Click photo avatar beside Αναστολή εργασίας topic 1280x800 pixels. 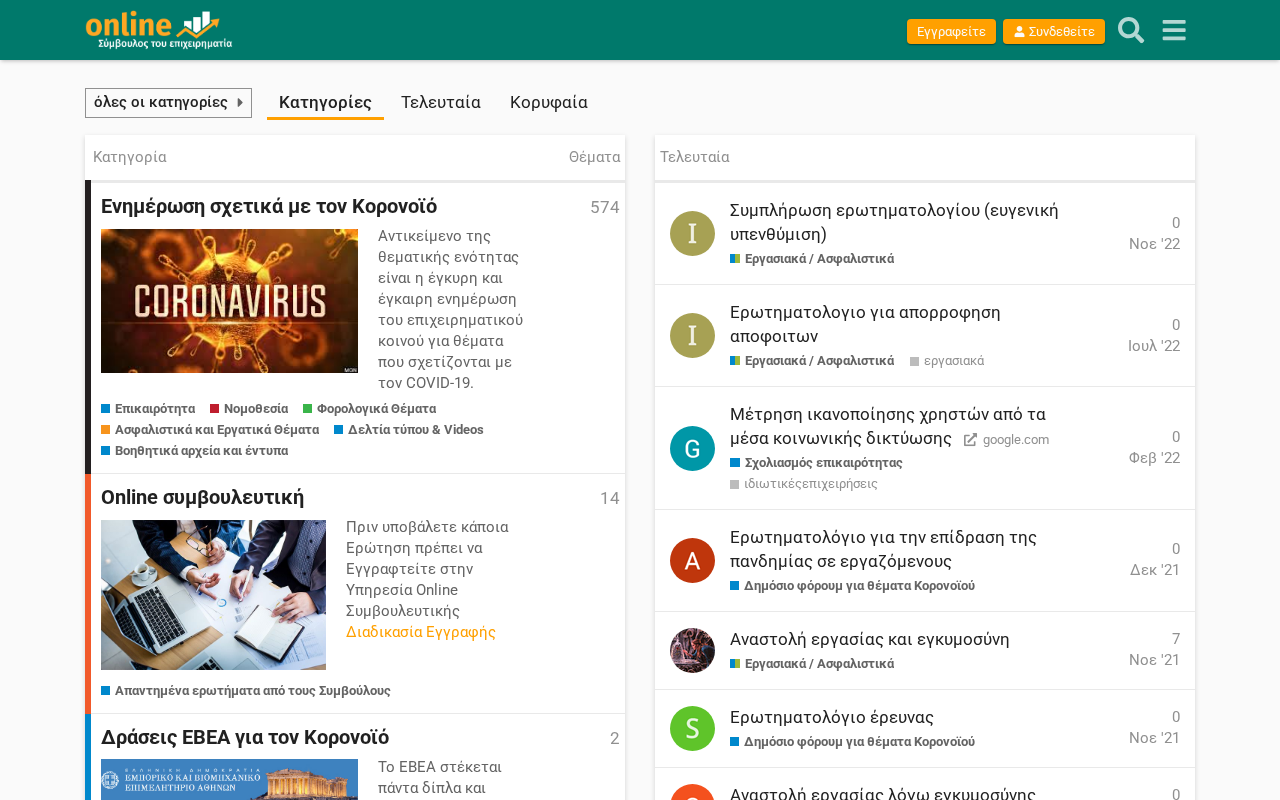(692, 651)
